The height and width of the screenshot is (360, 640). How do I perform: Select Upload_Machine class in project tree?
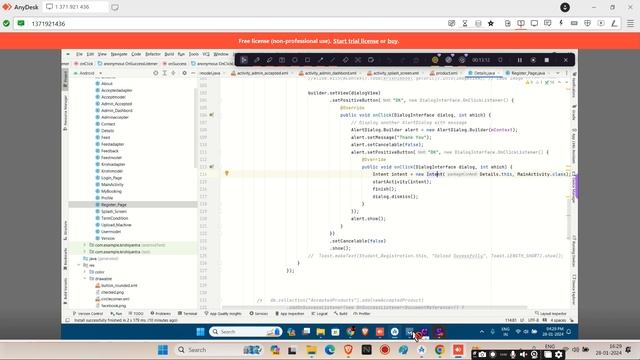pyautogui.click(x=116, y=225)
